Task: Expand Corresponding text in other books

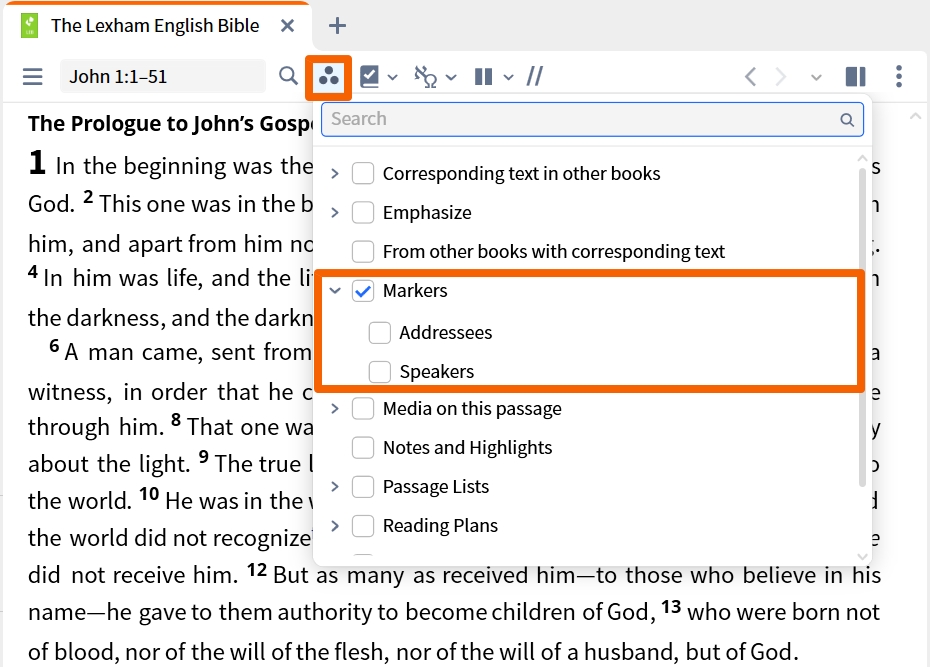Action: point(335,174)
